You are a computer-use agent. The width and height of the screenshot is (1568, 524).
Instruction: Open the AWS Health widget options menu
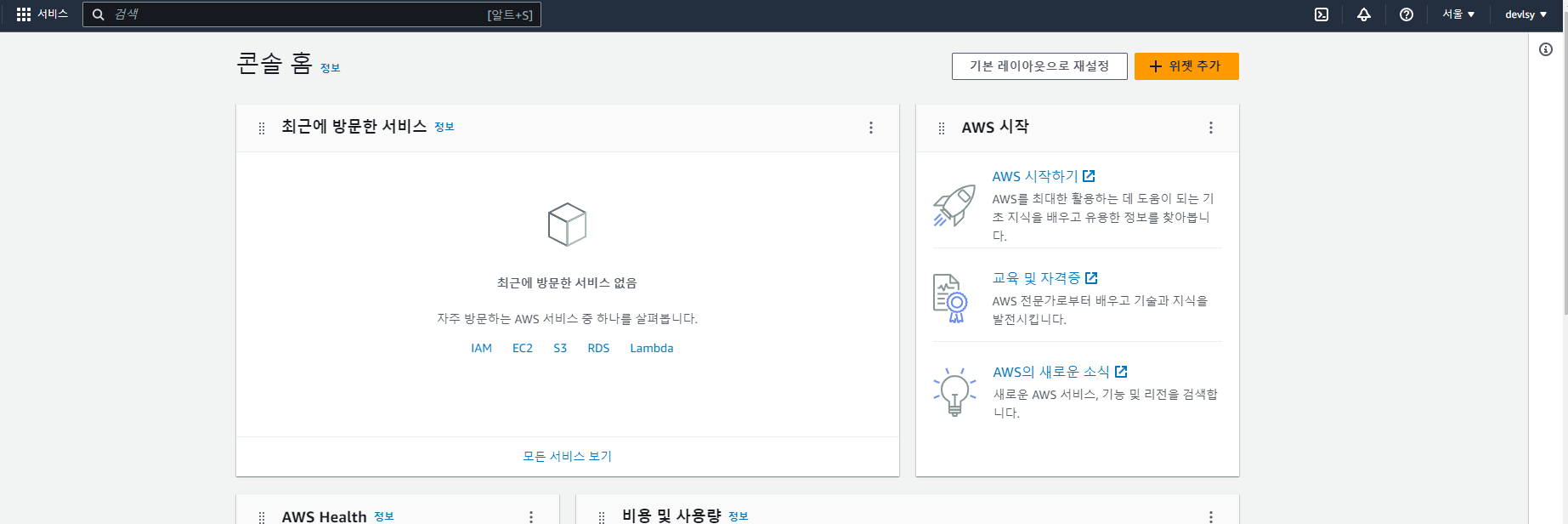pyautogui.click(x=531, y=517)
